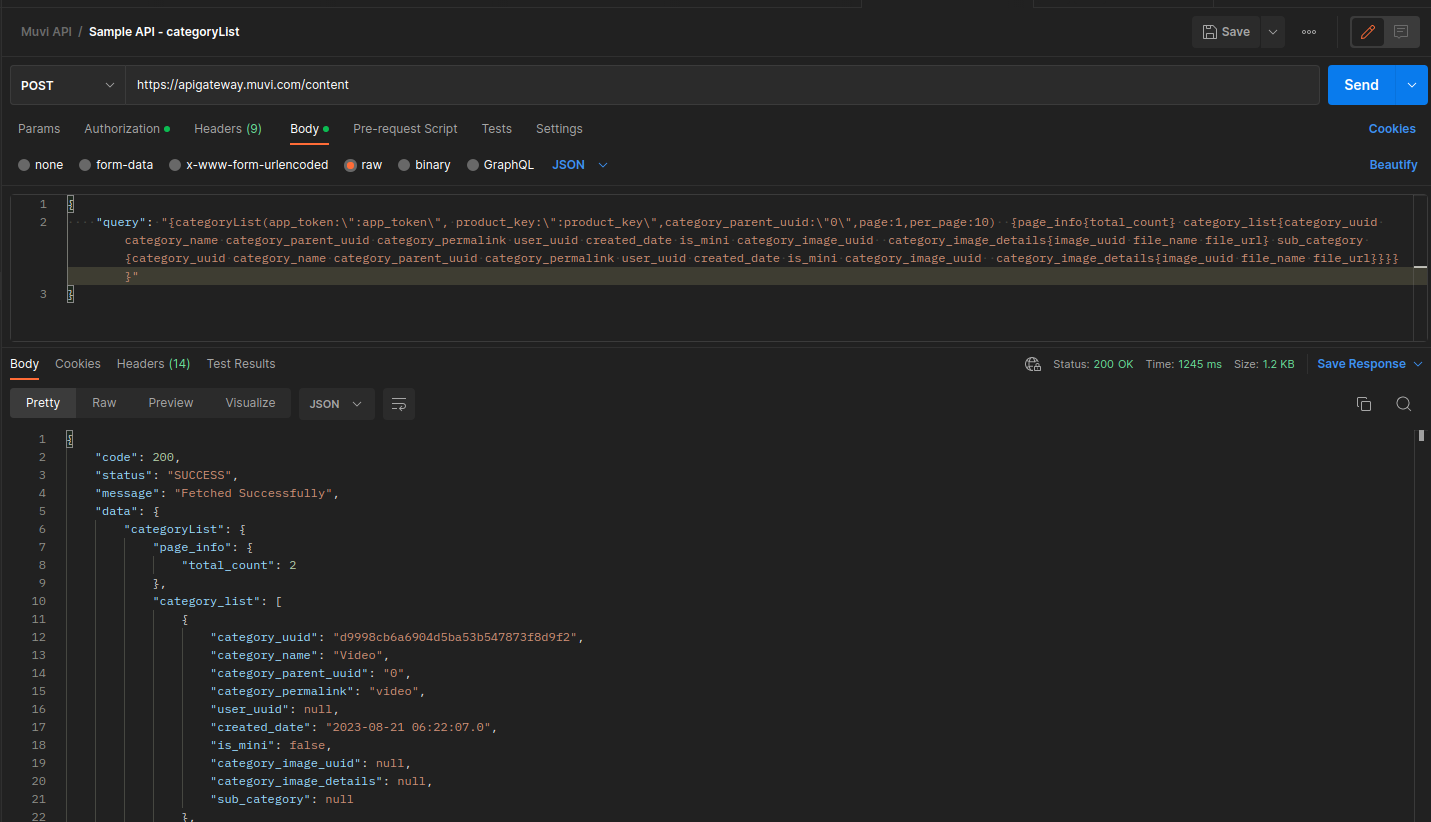Viewport: 1431px width, 822px height.
Task: Select the form-data body type
Action: pyautogui.click(x=116, y=165)
